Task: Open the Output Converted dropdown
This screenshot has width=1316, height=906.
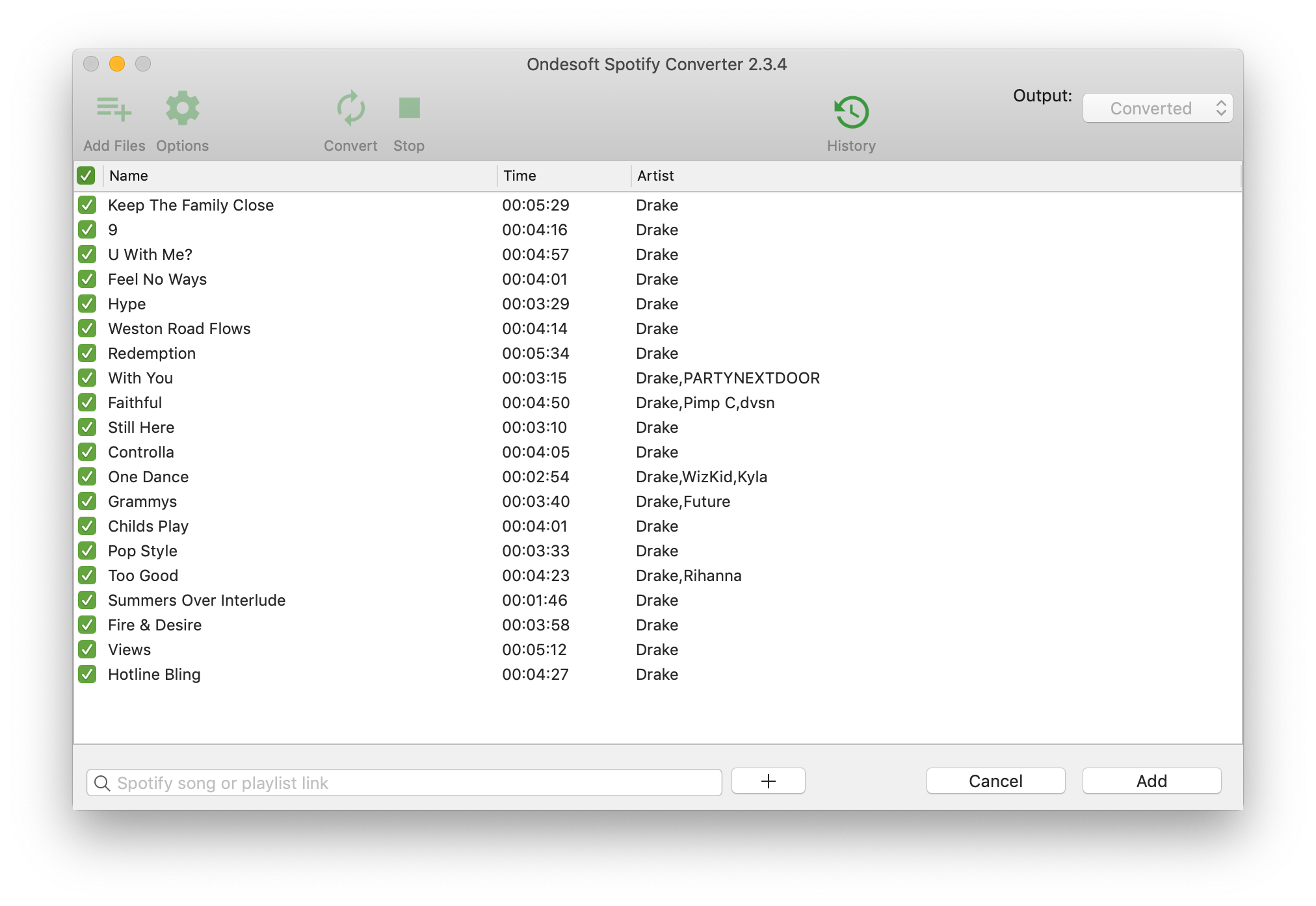Action: click(1157, 108)
